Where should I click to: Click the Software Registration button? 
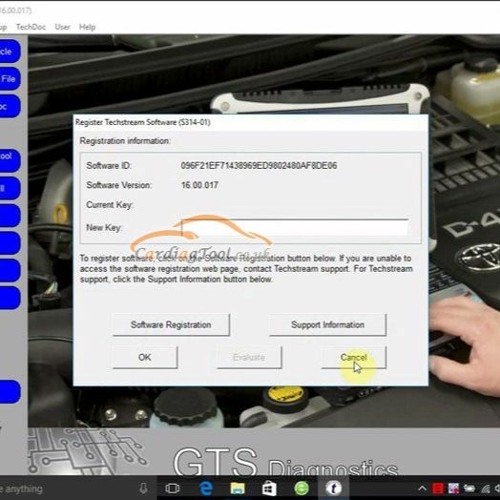click(x=171, y=325)
